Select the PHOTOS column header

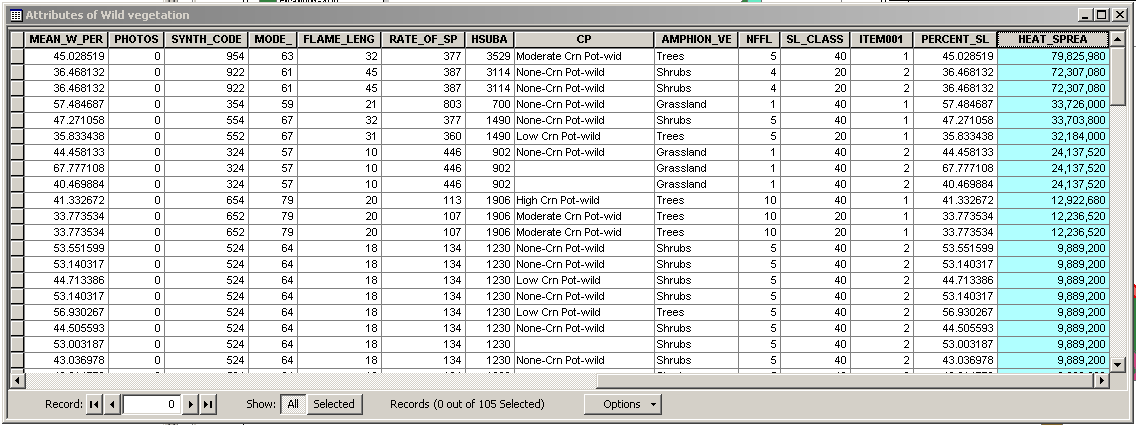[136, 40]
